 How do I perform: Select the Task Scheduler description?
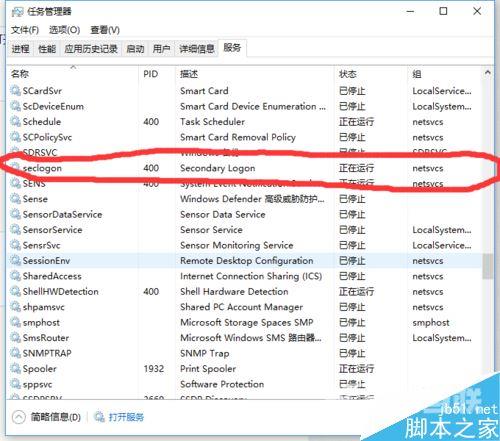212,122
